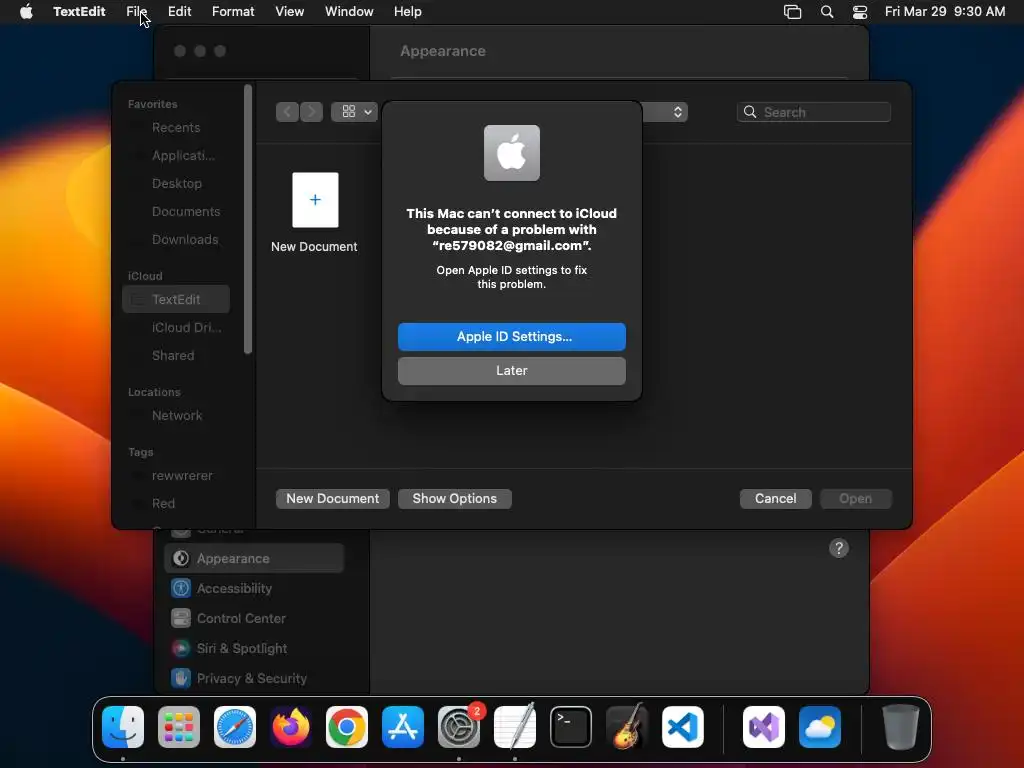Screen dimensions: 1024x768
Task: Select Downloads in the sidebar
Action: point(176,240)
